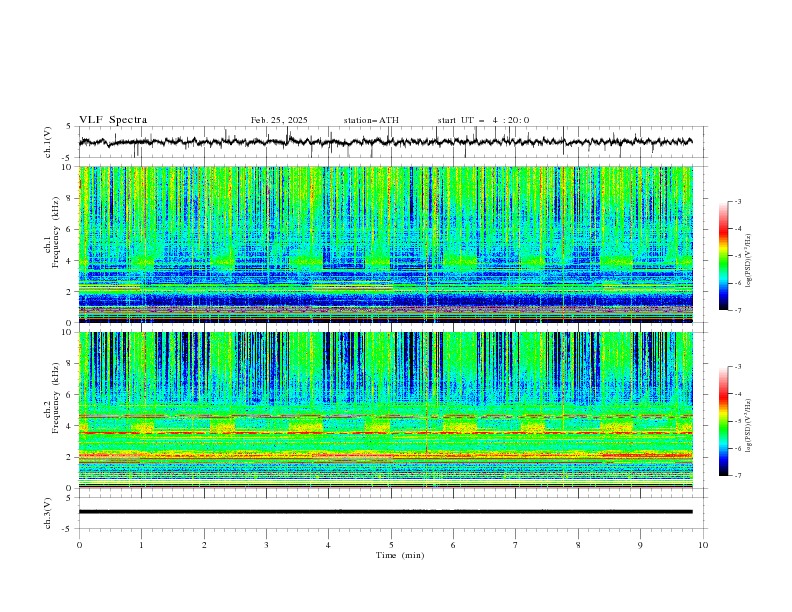Click inside the ch.2 spectrogram panel
This screenshot has height=612, width=792.
(x=386, y=410)
